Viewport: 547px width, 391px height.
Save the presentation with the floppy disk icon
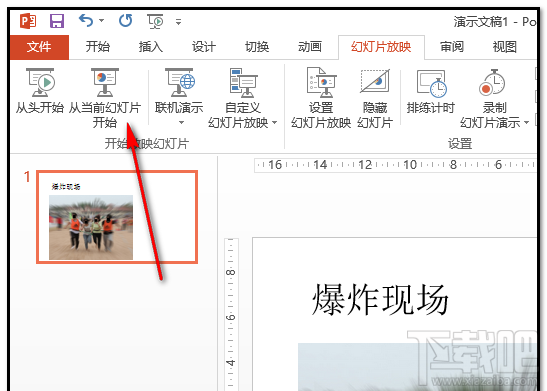(x=57, y=21)
